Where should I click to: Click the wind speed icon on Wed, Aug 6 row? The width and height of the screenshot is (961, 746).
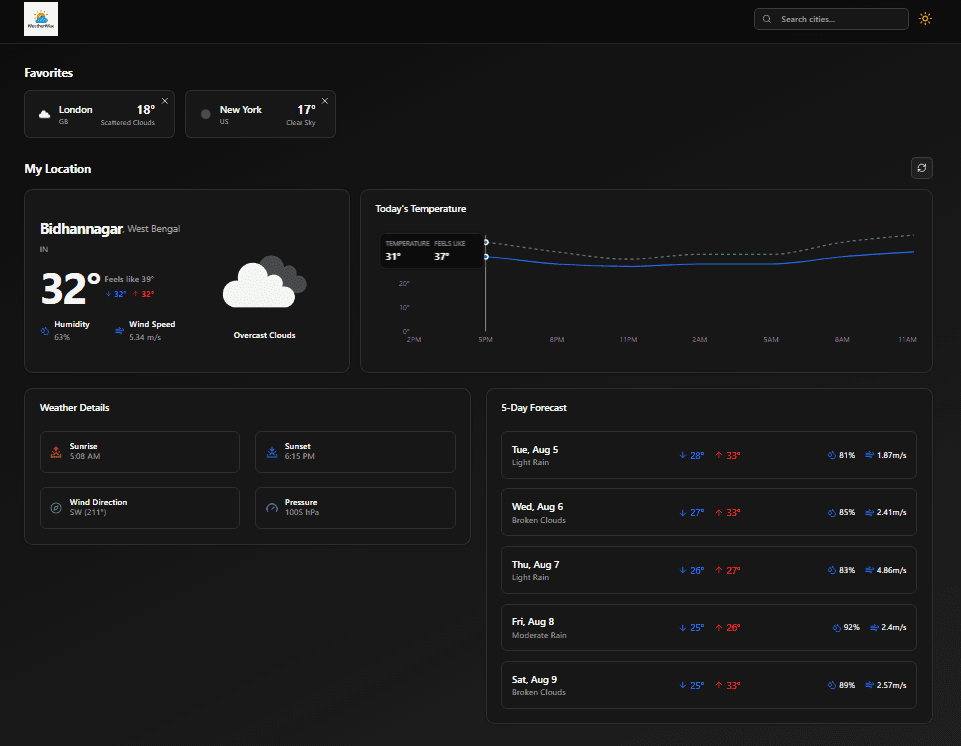868,512
